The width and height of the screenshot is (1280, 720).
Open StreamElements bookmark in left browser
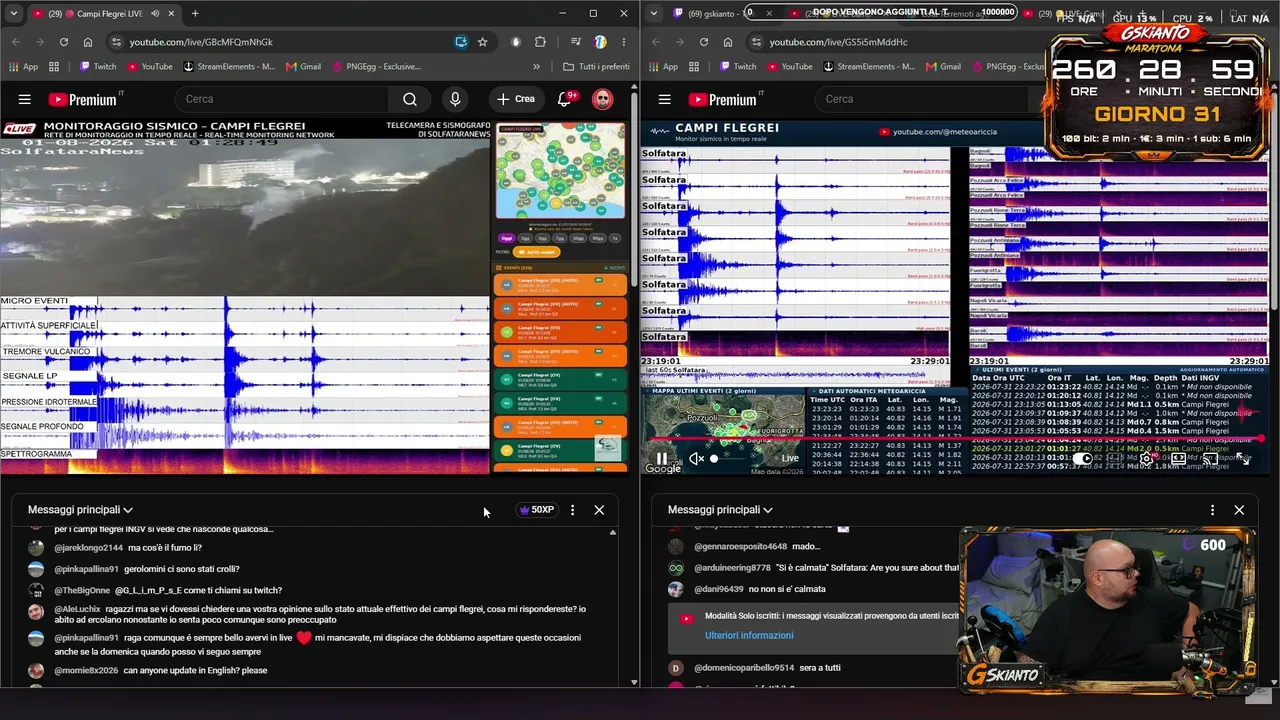tap(229, 67)
